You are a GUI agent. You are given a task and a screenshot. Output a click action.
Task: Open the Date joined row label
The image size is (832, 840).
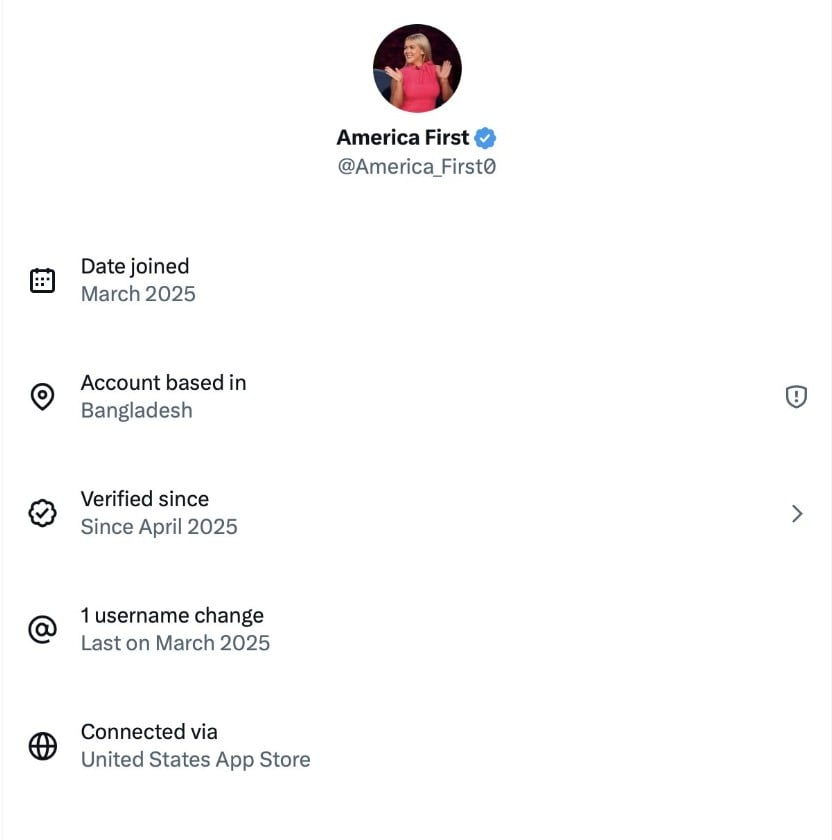coord(135,266)
